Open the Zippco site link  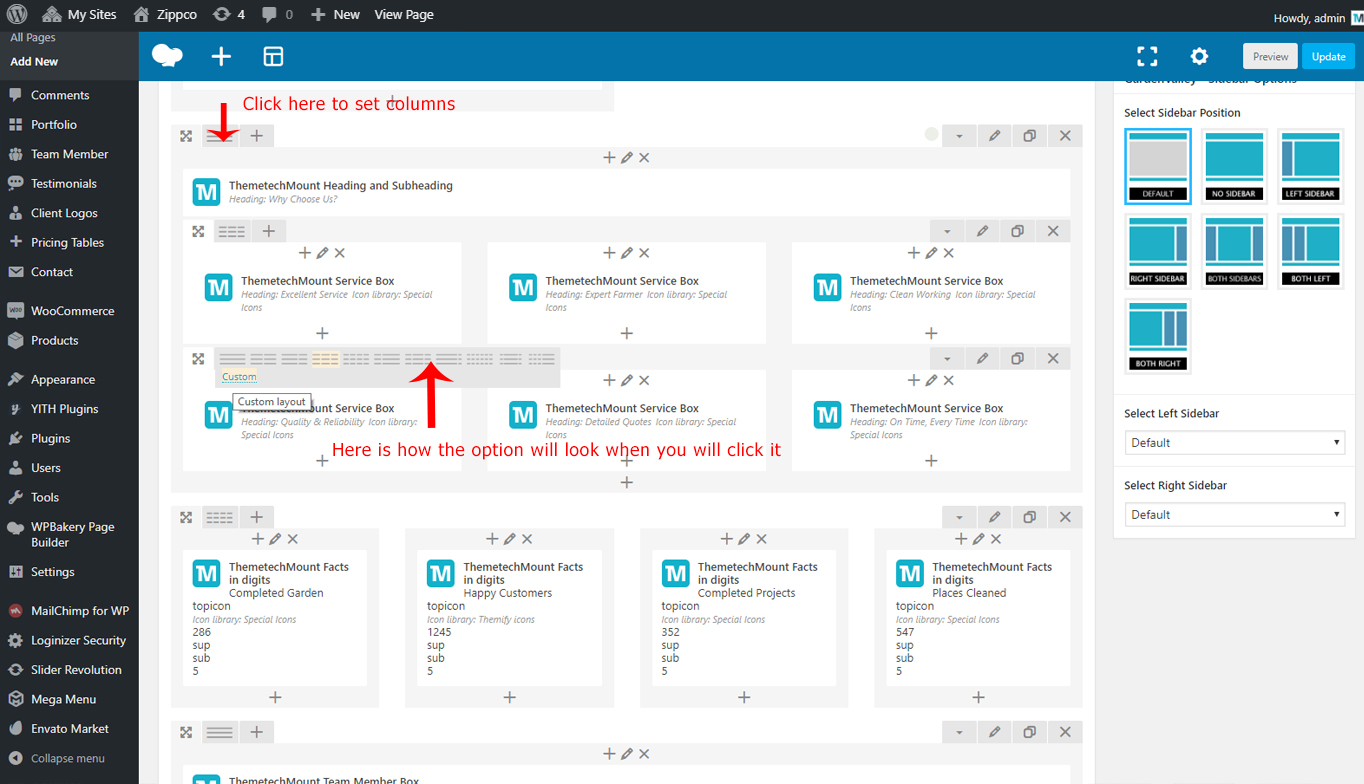165,15
